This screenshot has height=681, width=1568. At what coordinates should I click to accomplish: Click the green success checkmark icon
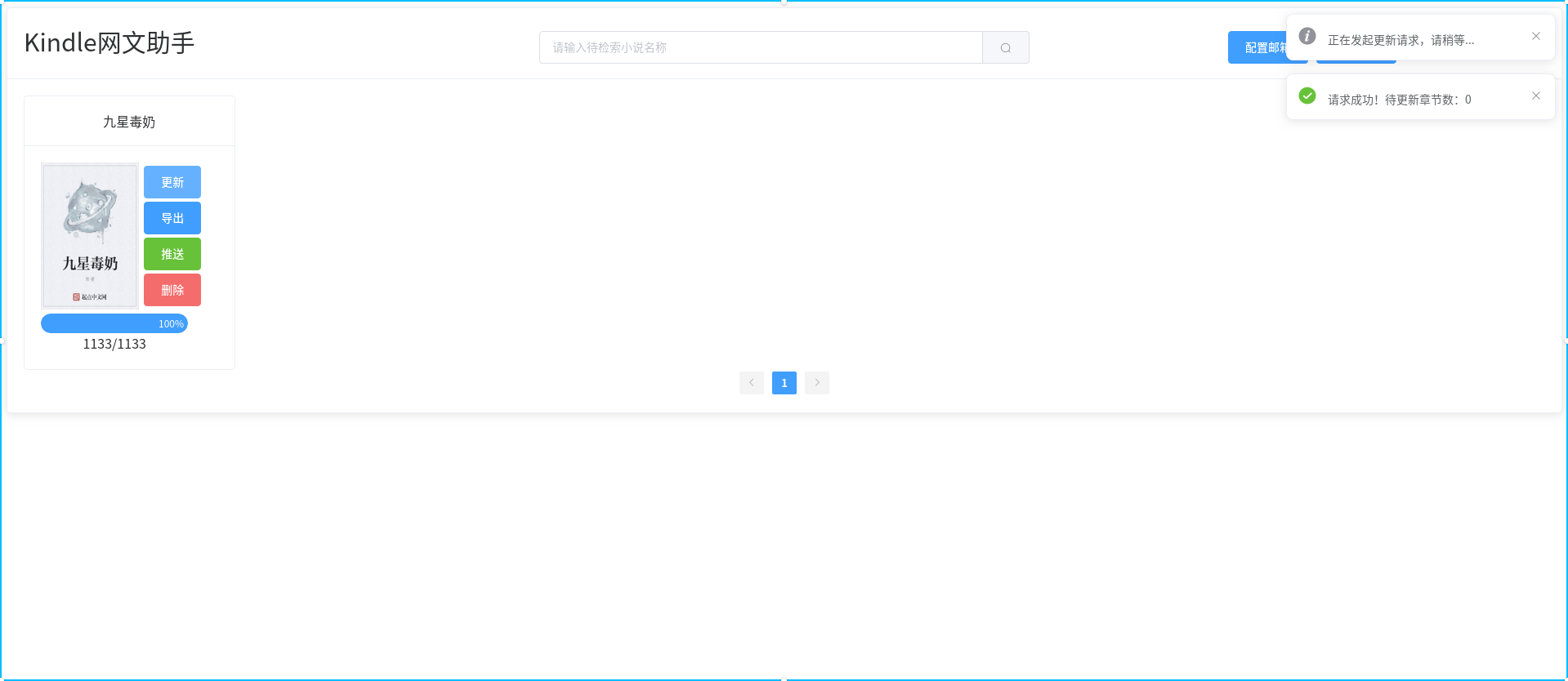tap(1307, 96)
